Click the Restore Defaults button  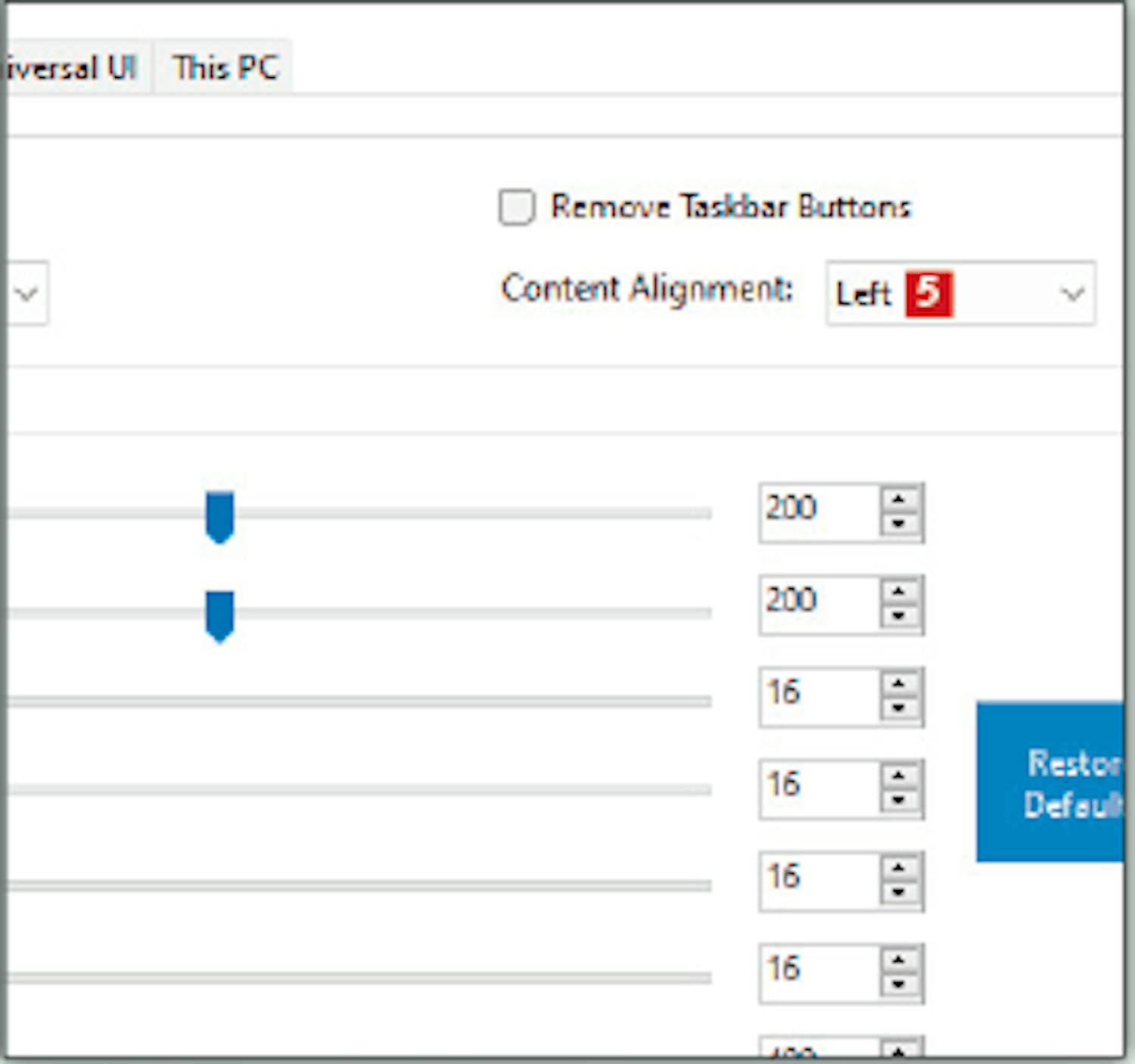(x=1052, y=782)
